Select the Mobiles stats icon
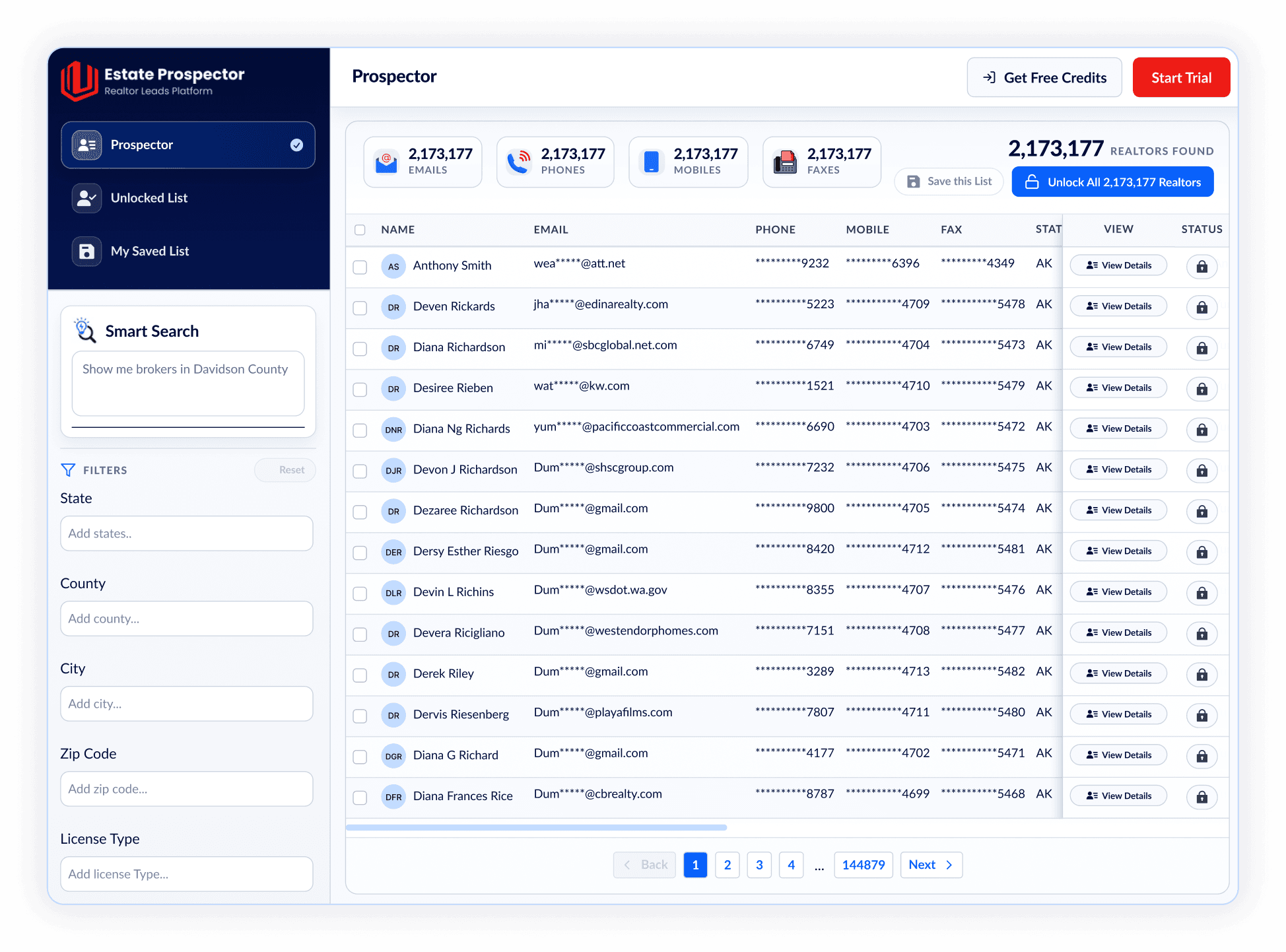Viewport: 1286px width, 952px height. tap(653, 162)
